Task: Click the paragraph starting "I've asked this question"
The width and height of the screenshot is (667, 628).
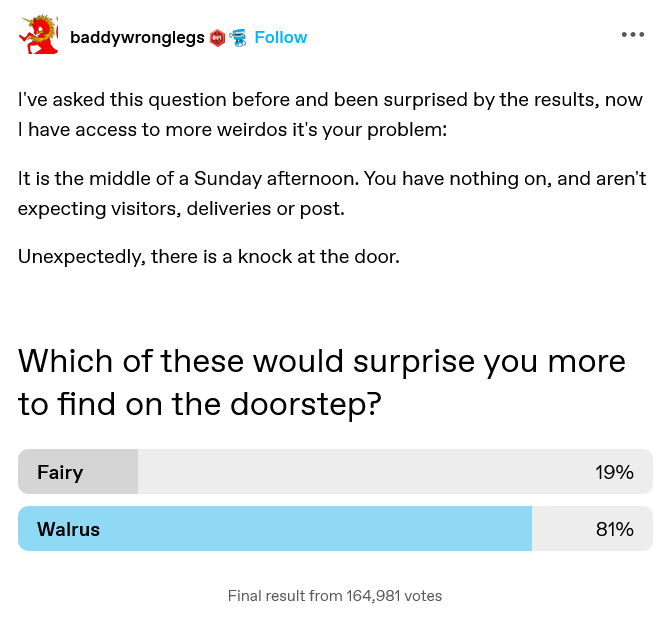Action: click(x=330, y=114)
